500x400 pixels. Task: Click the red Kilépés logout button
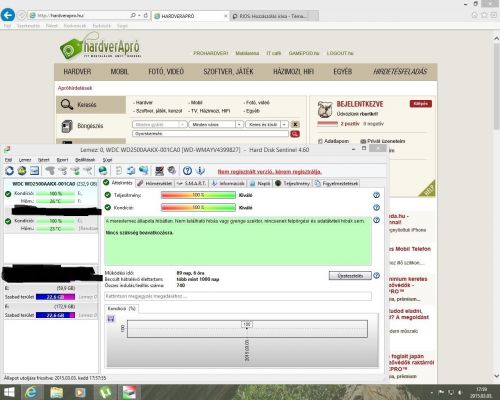point(421,104)
